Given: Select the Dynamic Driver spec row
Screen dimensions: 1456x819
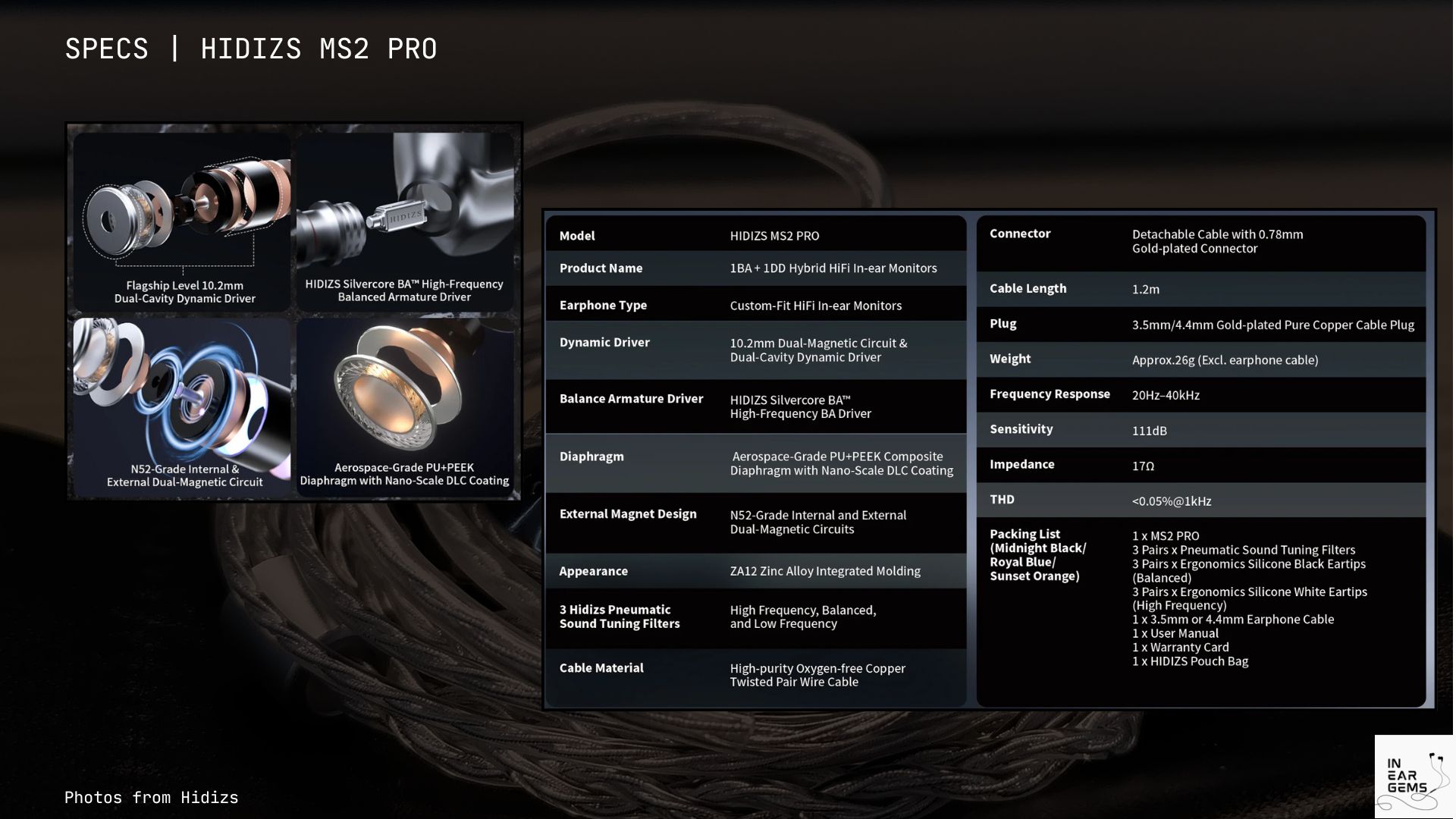Looking at the screenshot, I should 755,350.
